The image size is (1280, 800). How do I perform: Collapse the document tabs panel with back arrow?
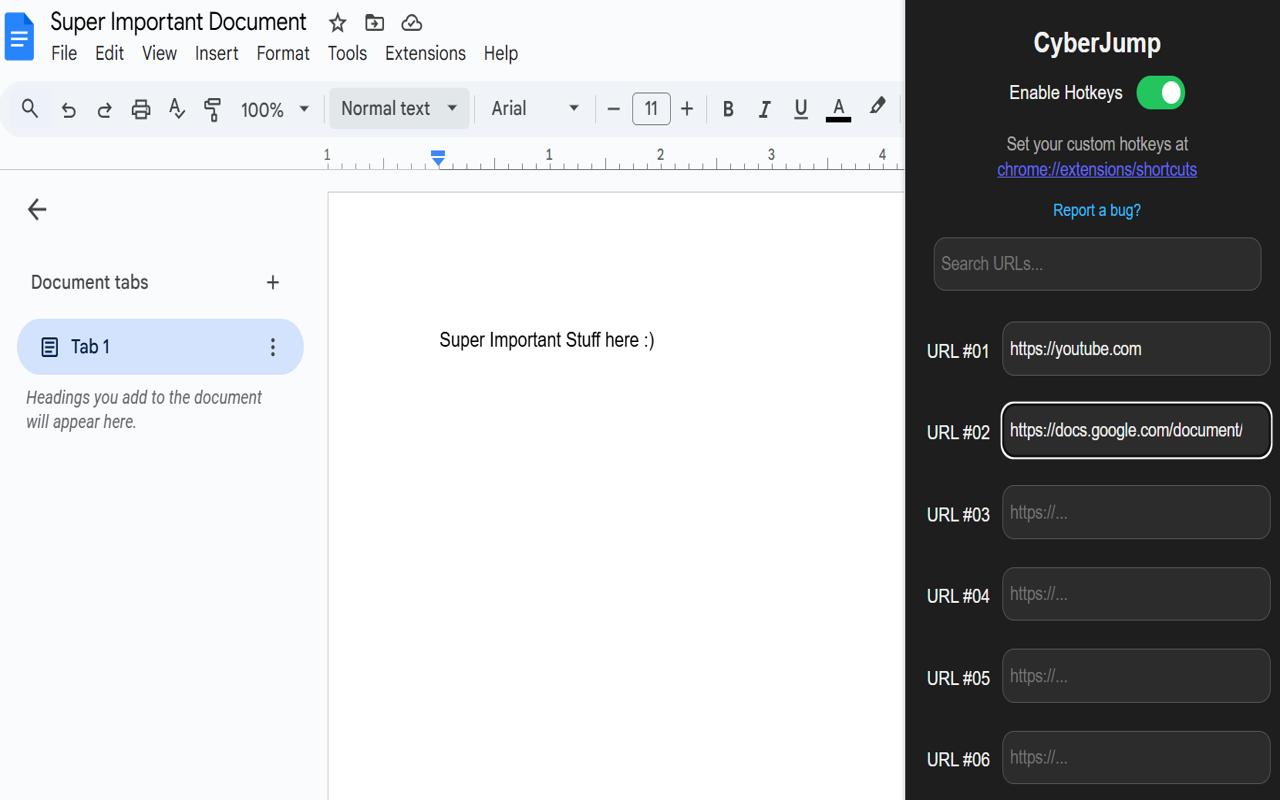coord(37,209)
